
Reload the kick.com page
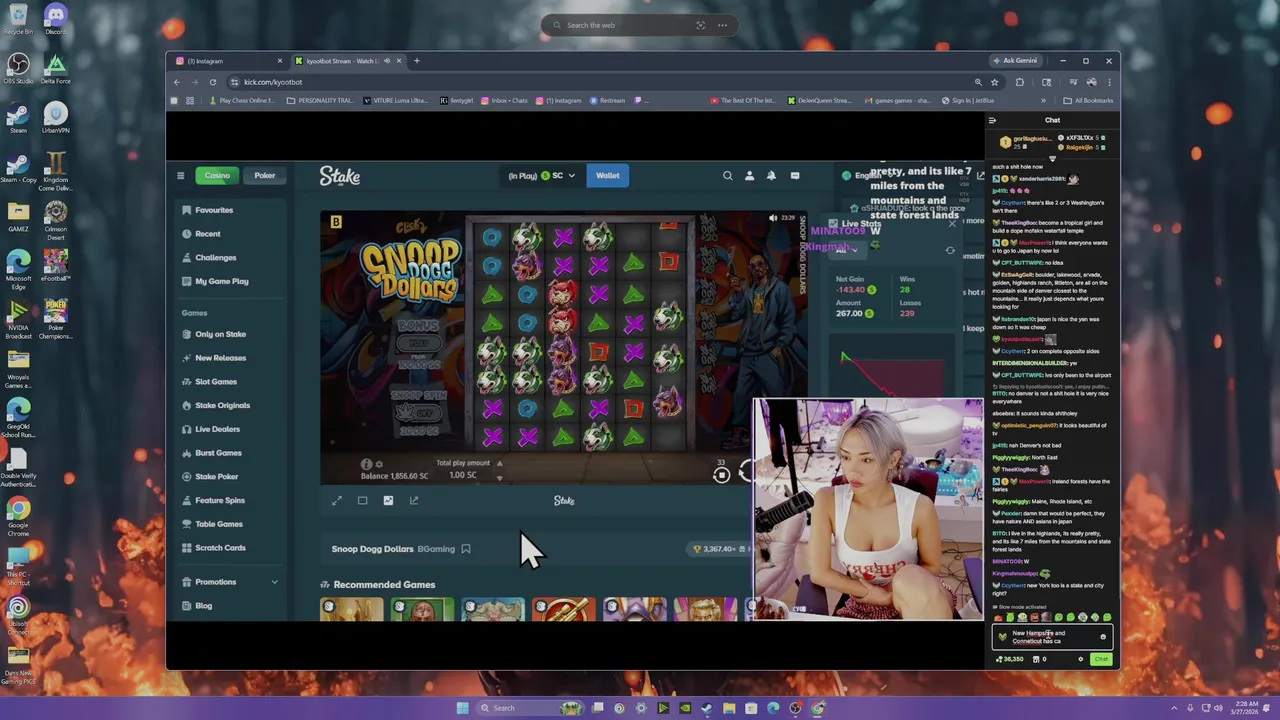212,82
